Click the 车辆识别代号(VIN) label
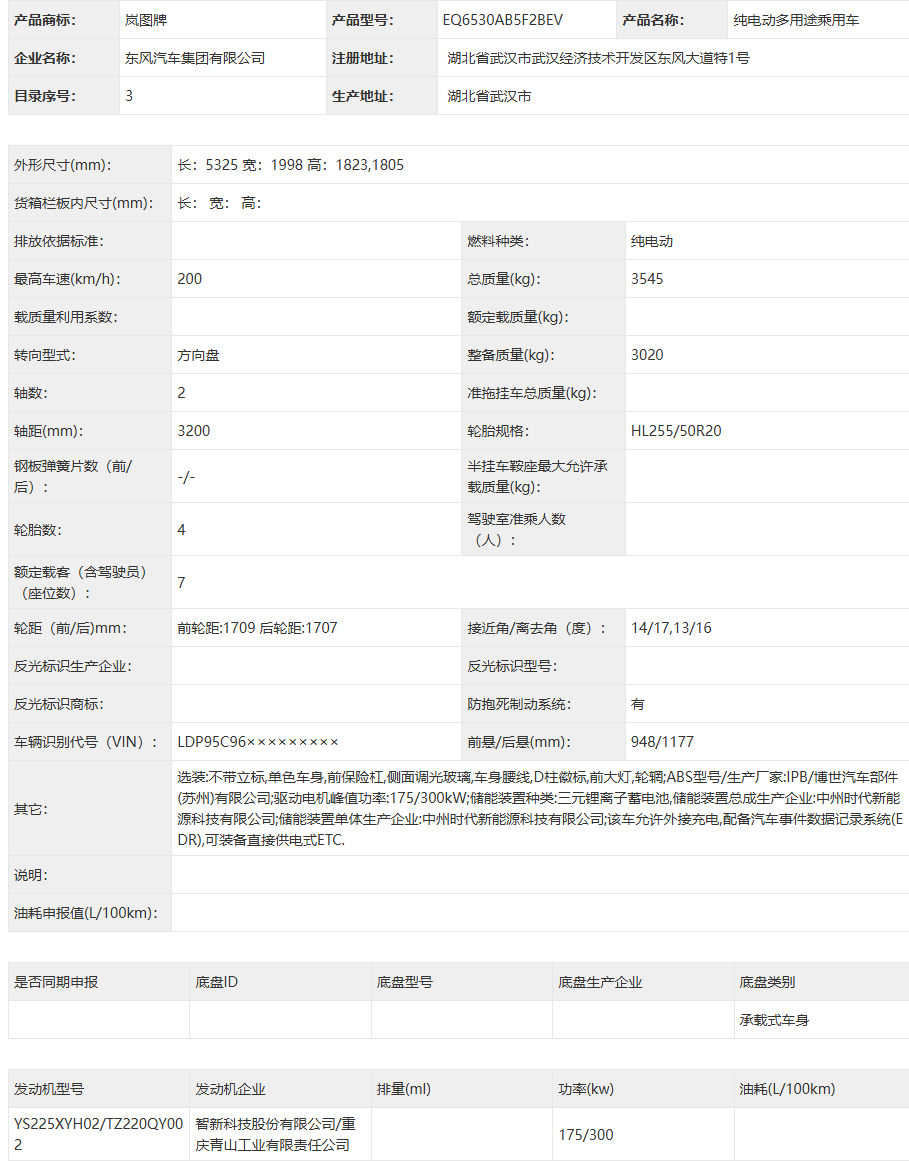 85,742
